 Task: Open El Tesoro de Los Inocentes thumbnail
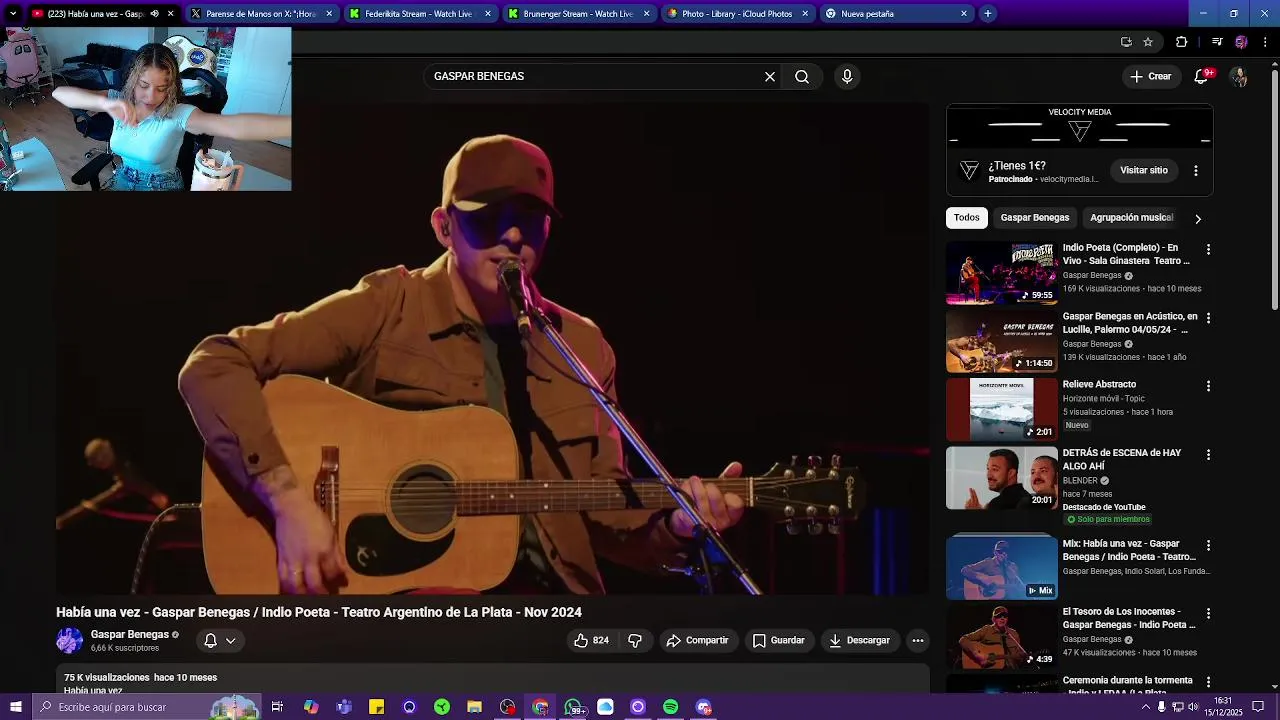pos(1002,637)
